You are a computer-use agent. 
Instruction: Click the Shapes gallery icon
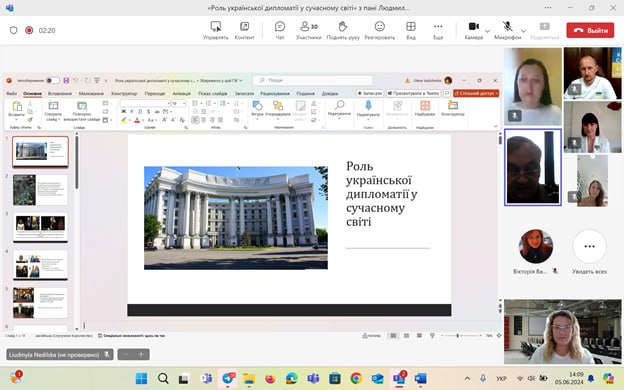[257, 106]
